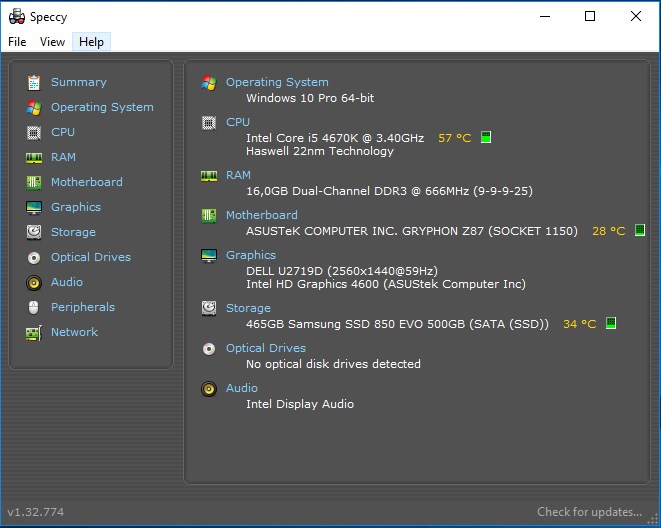
Task: Click the CPU chip icon in sidebar
Action: point(34,133)
